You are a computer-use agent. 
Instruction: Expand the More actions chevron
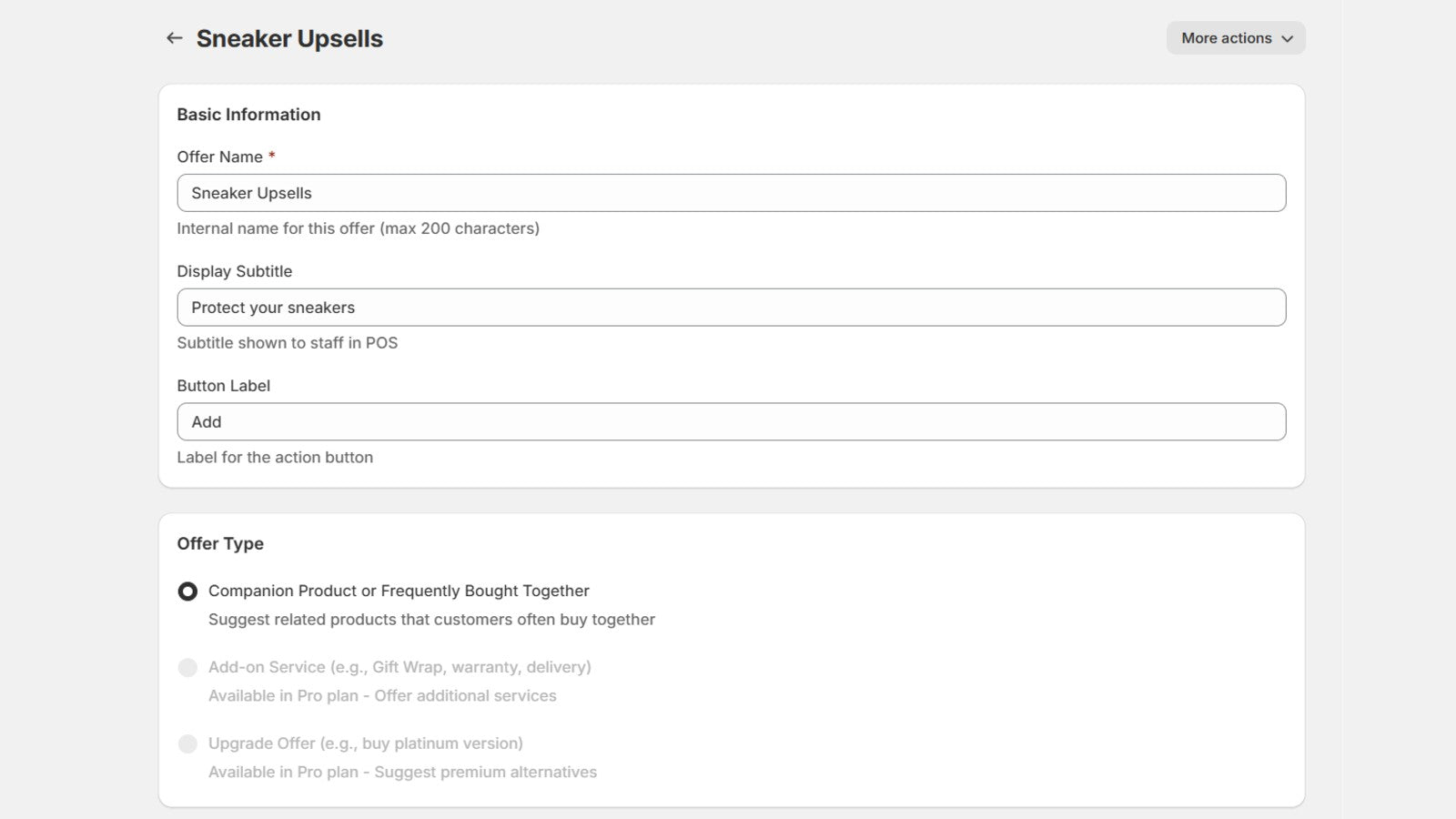(x=1289, y=39)
